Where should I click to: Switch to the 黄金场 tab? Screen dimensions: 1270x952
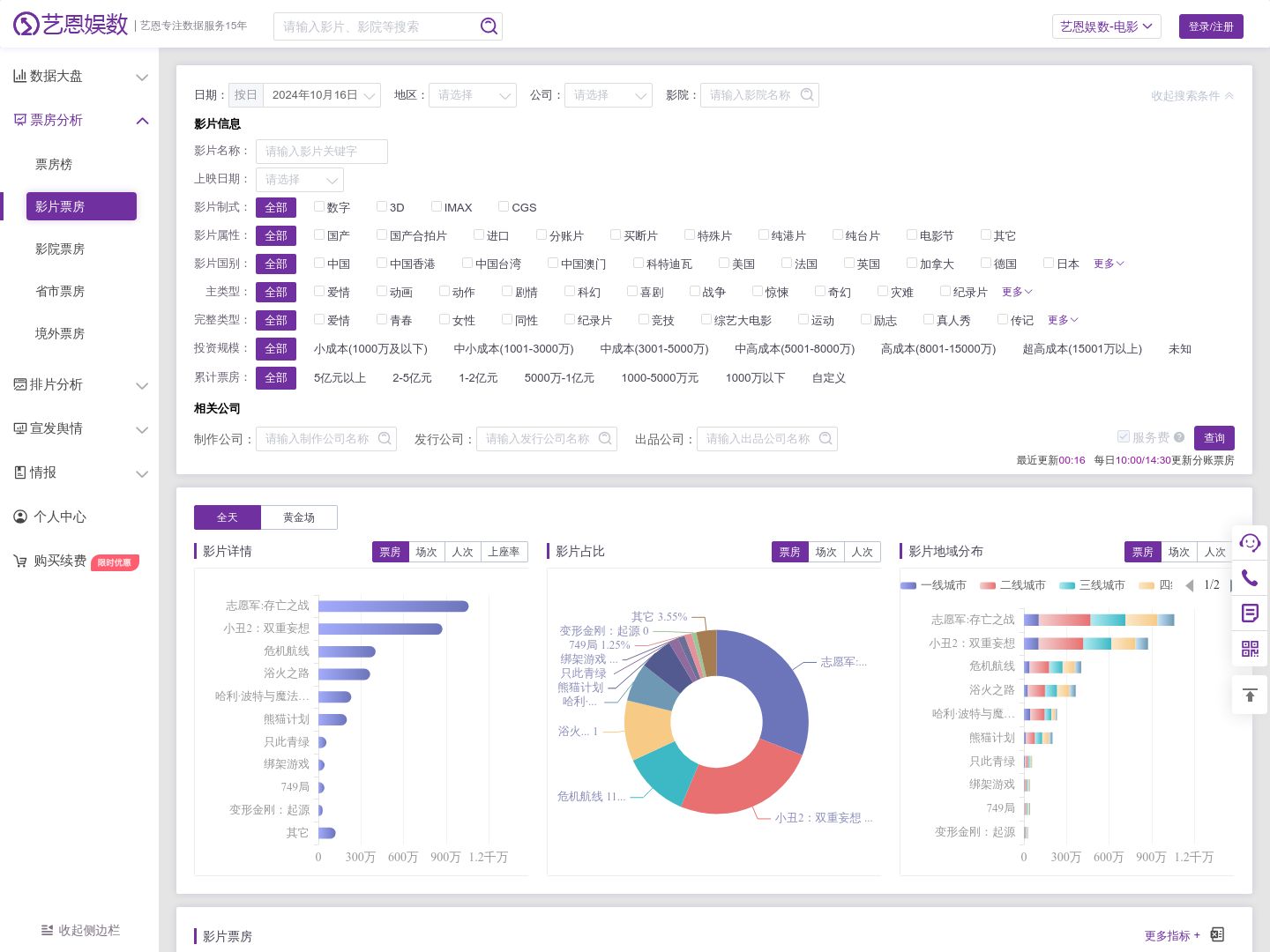[299, 517]
